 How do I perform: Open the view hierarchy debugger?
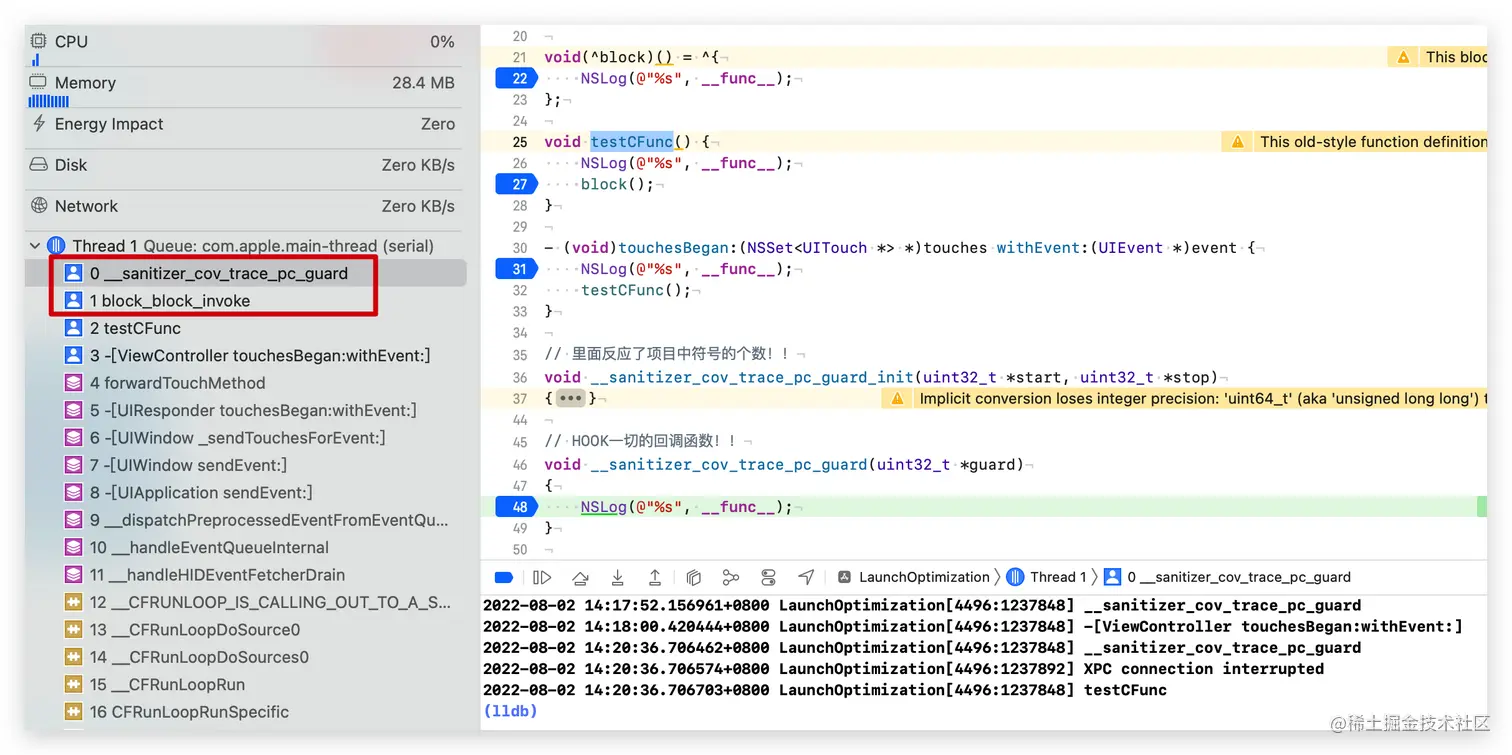(x=694, y=577)
